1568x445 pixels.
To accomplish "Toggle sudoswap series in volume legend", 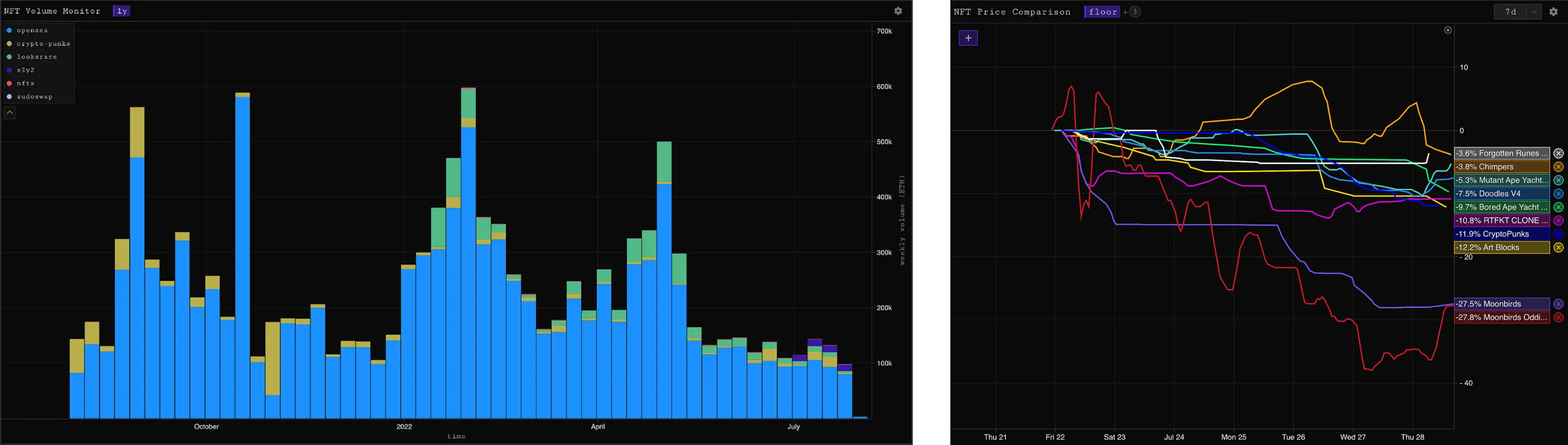I will [29, 97].
